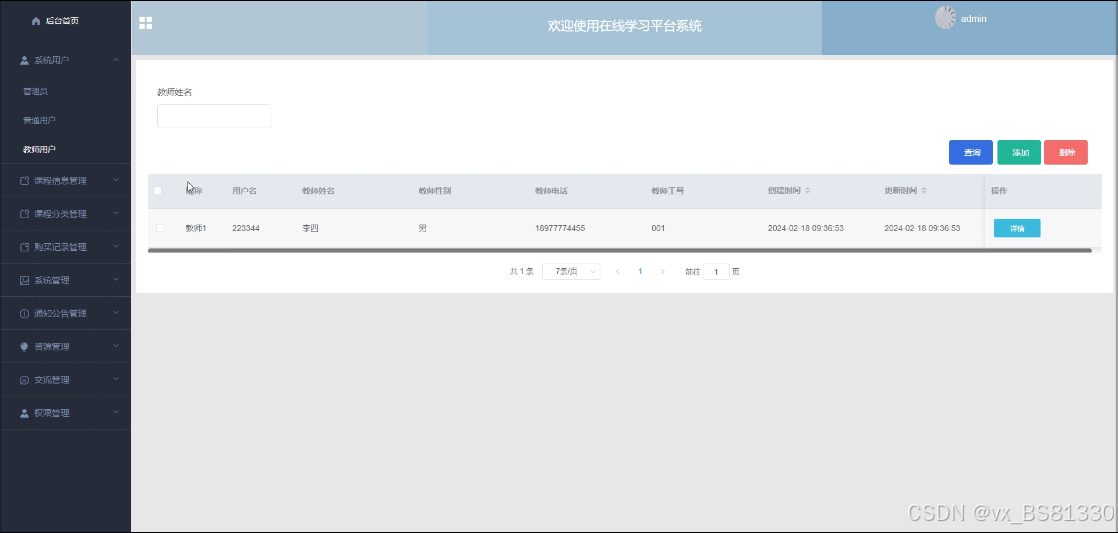Image resolution: width=1118 pixels, height=533 pixels.
Task: Expand the 系统管理 chevron
Action: coord(116,280)
